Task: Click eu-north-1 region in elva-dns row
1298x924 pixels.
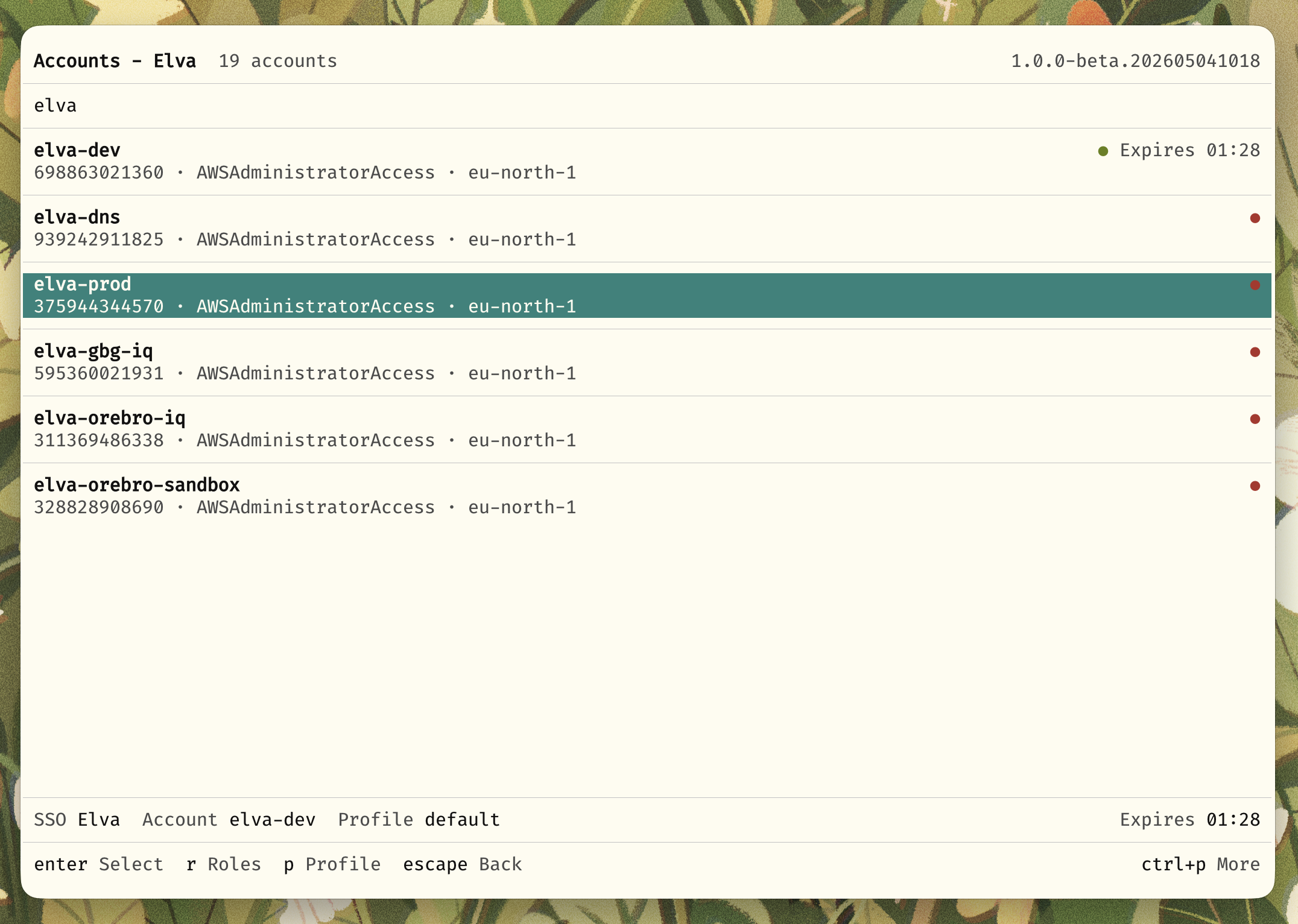Action: tap(522, 239)
